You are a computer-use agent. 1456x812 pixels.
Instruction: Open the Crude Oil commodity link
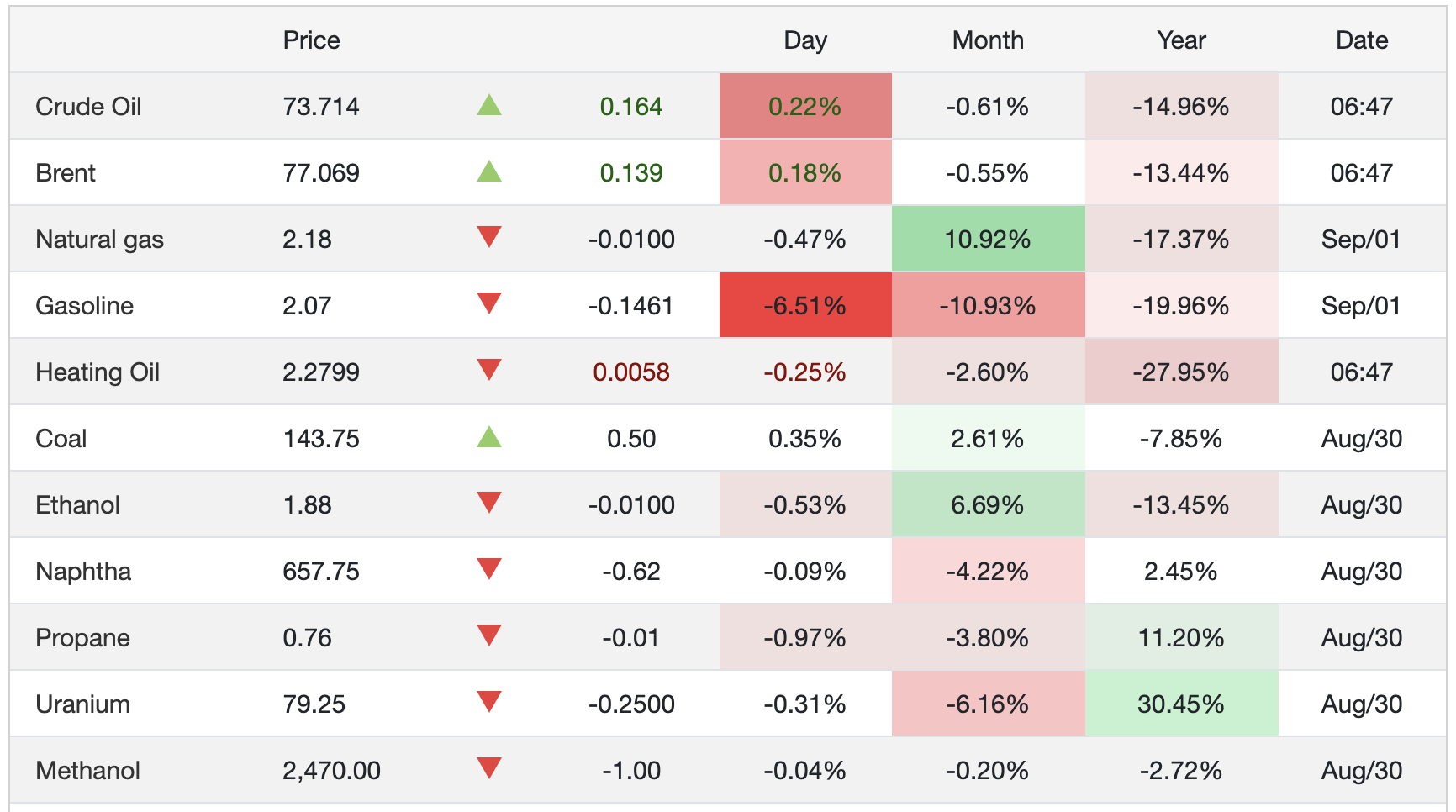click(x=88, y=107)
